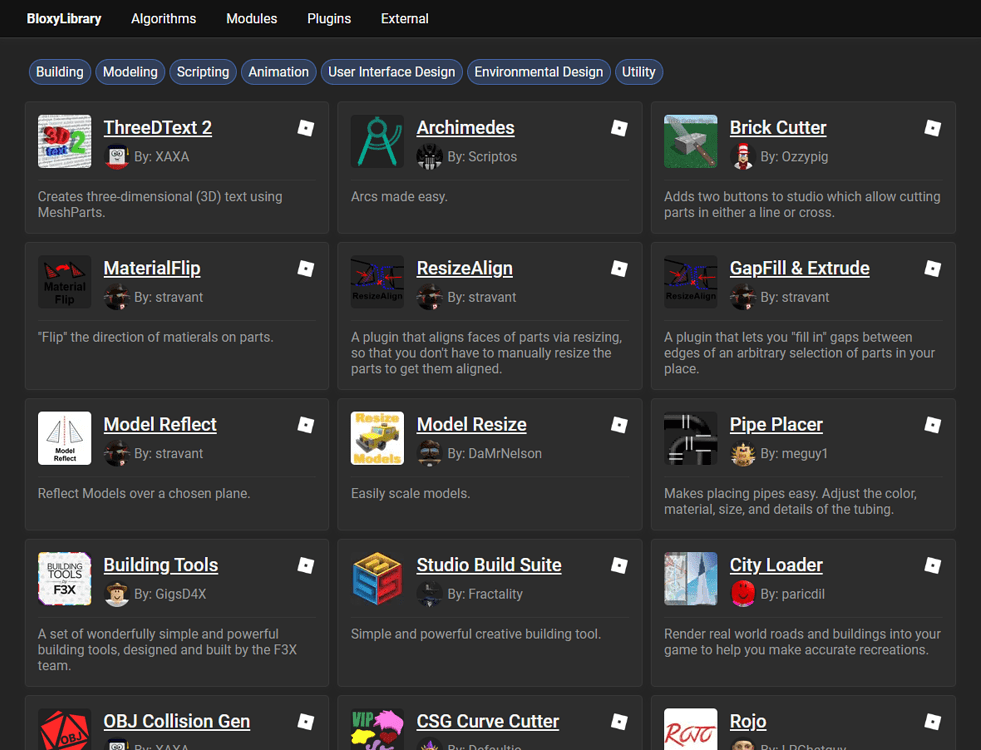Open the Archimedes compass icon
The height and width of the screenshot is (750, 981).
pos(377,141)
